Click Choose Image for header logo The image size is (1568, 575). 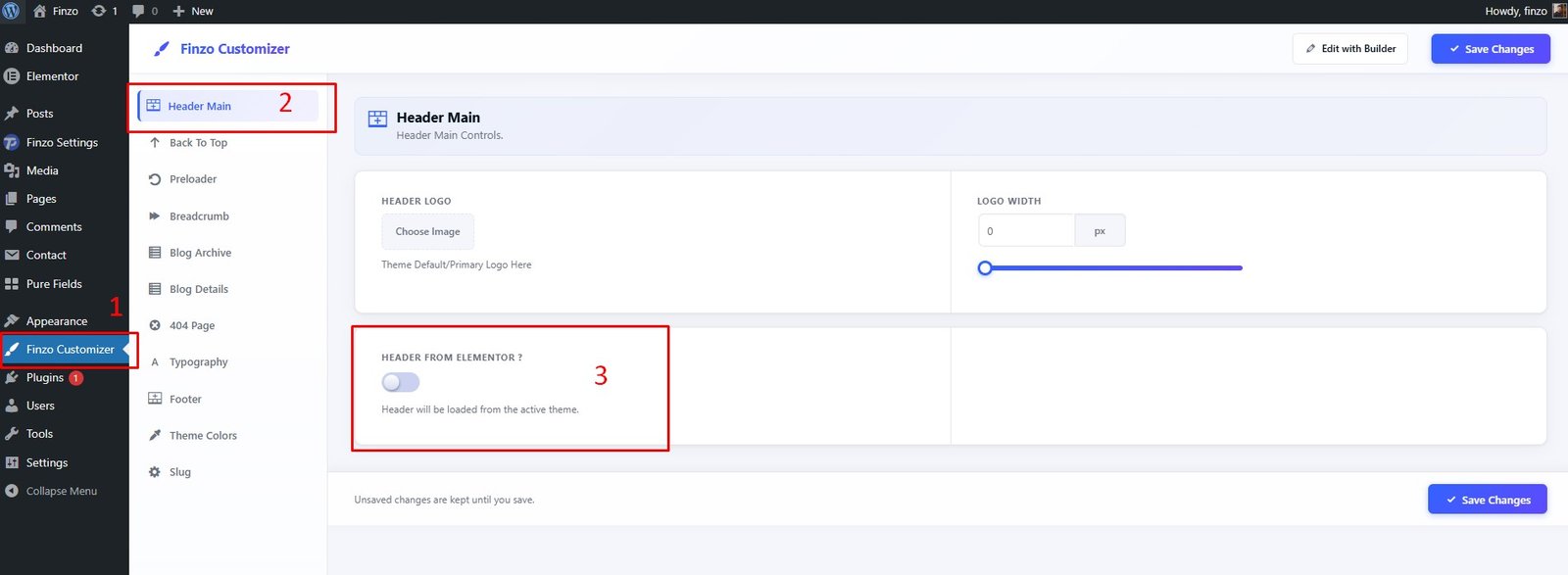click(x=427, y=231)
